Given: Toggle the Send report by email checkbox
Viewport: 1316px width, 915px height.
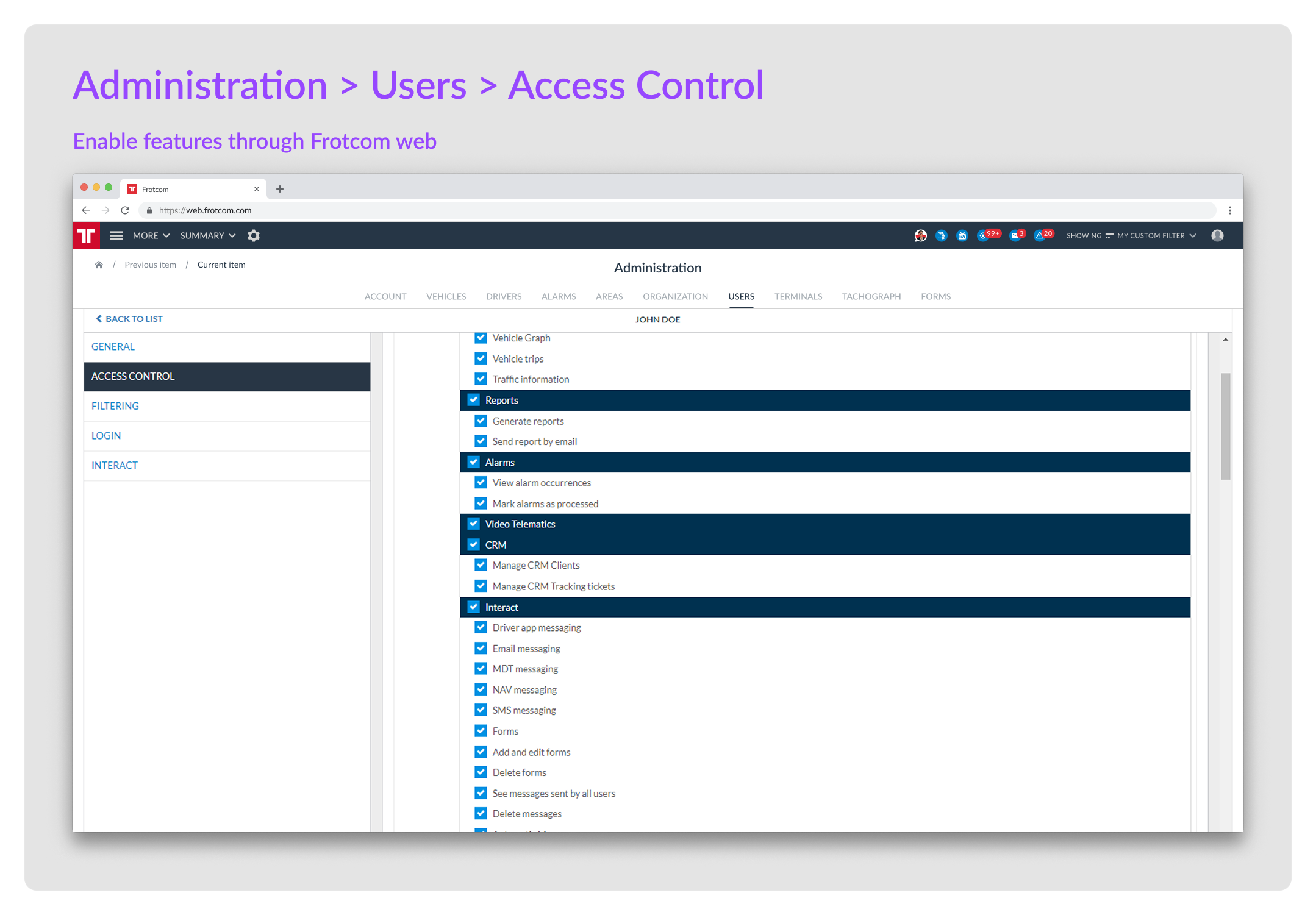Looking at the screenshot, I should [481, 441].
